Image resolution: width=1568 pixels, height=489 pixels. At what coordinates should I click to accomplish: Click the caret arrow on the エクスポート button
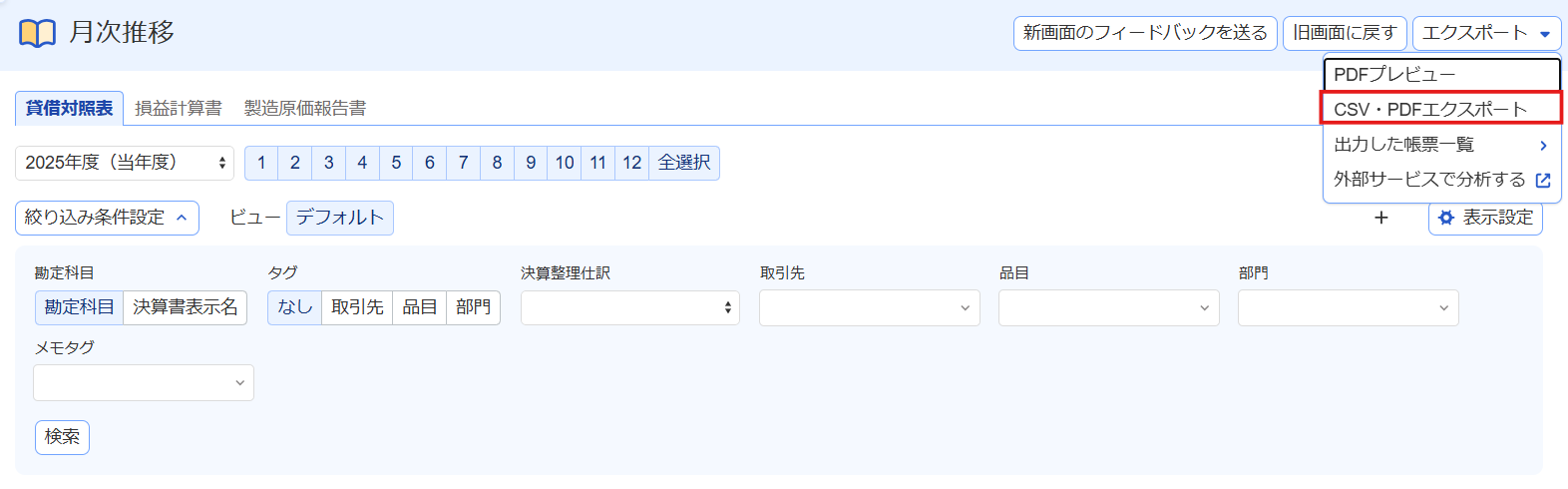pos(1545,34)
